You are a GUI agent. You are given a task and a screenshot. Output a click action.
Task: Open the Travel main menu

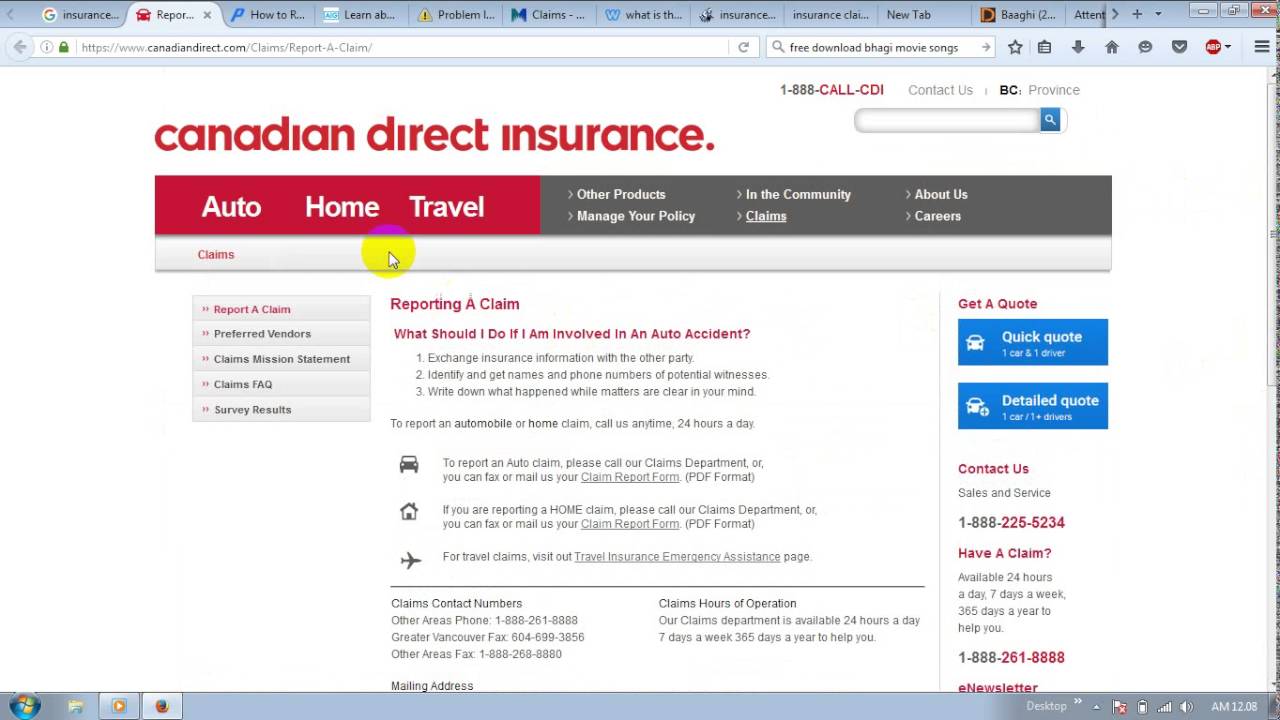point(446,207)
